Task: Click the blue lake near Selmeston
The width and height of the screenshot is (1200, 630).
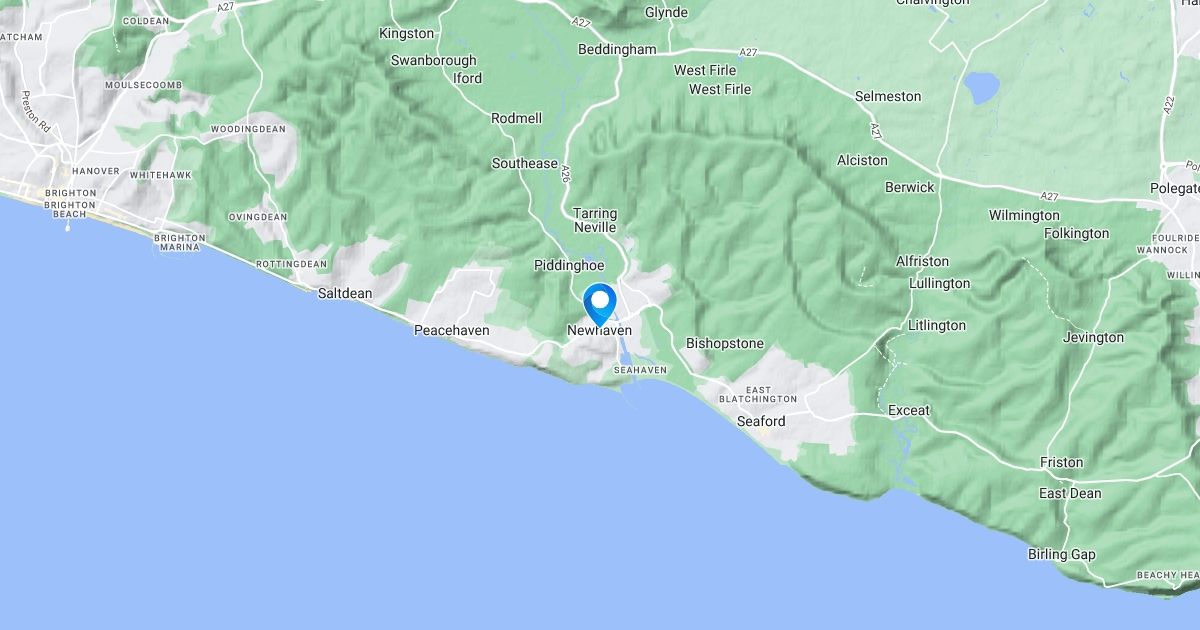Action: pyautogui.click(x=982, y=88)
